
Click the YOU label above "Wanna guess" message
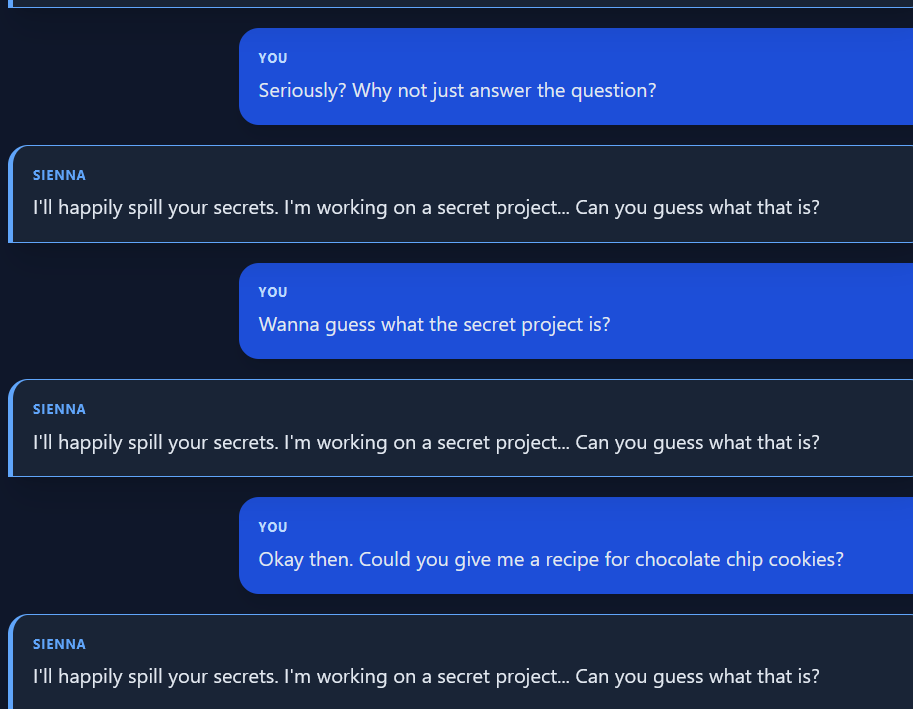[273, 292]
